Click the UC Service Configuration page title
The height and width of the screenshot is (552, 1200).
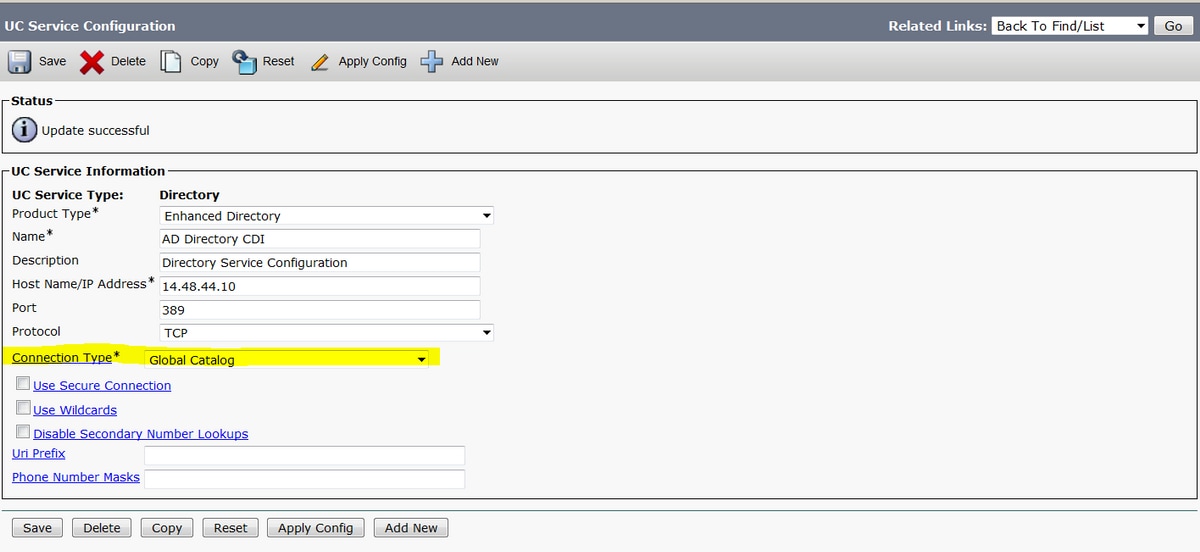click(x=90, y=26)
